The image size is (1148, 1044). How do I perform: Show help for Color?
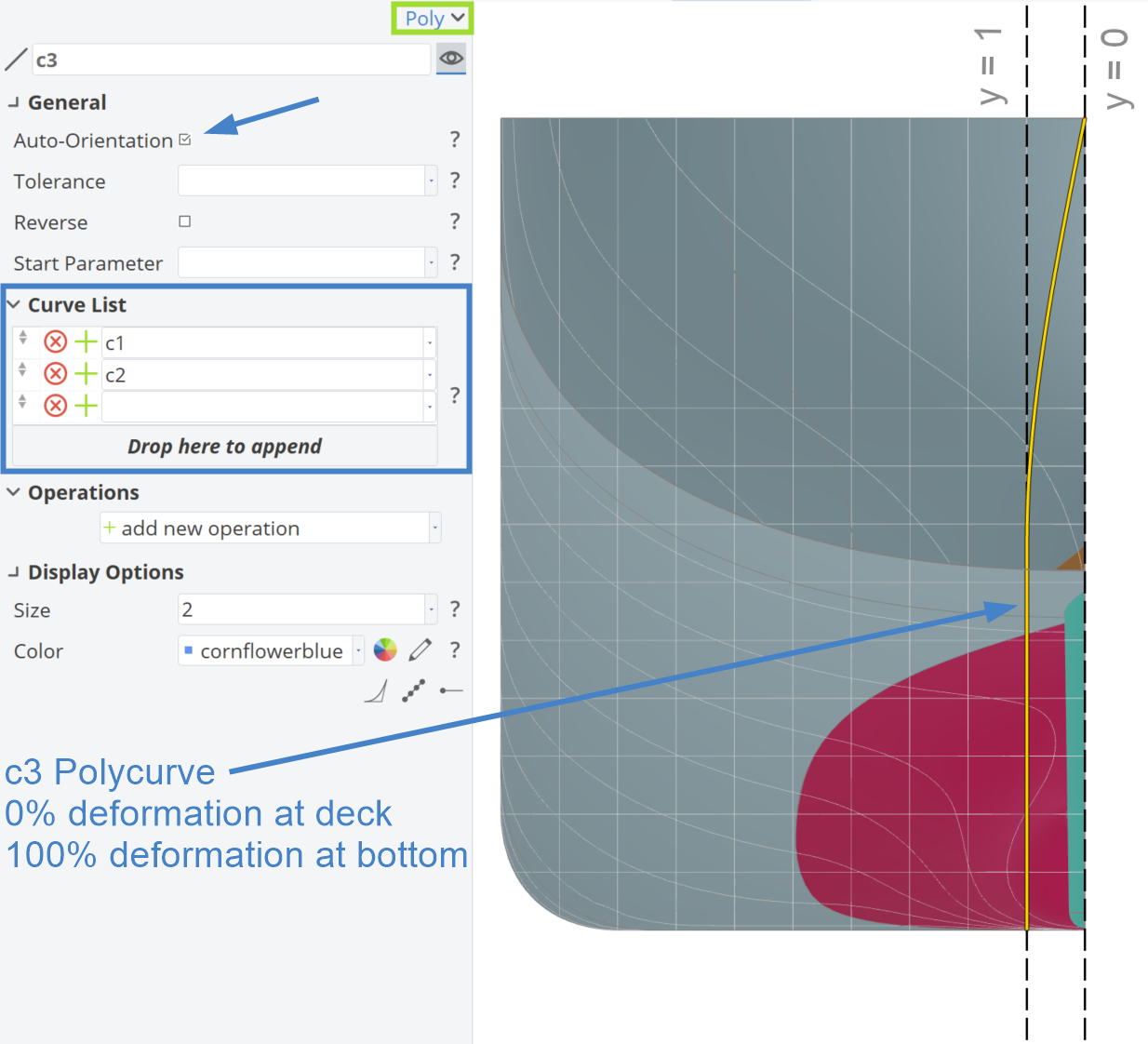[455, 650]
